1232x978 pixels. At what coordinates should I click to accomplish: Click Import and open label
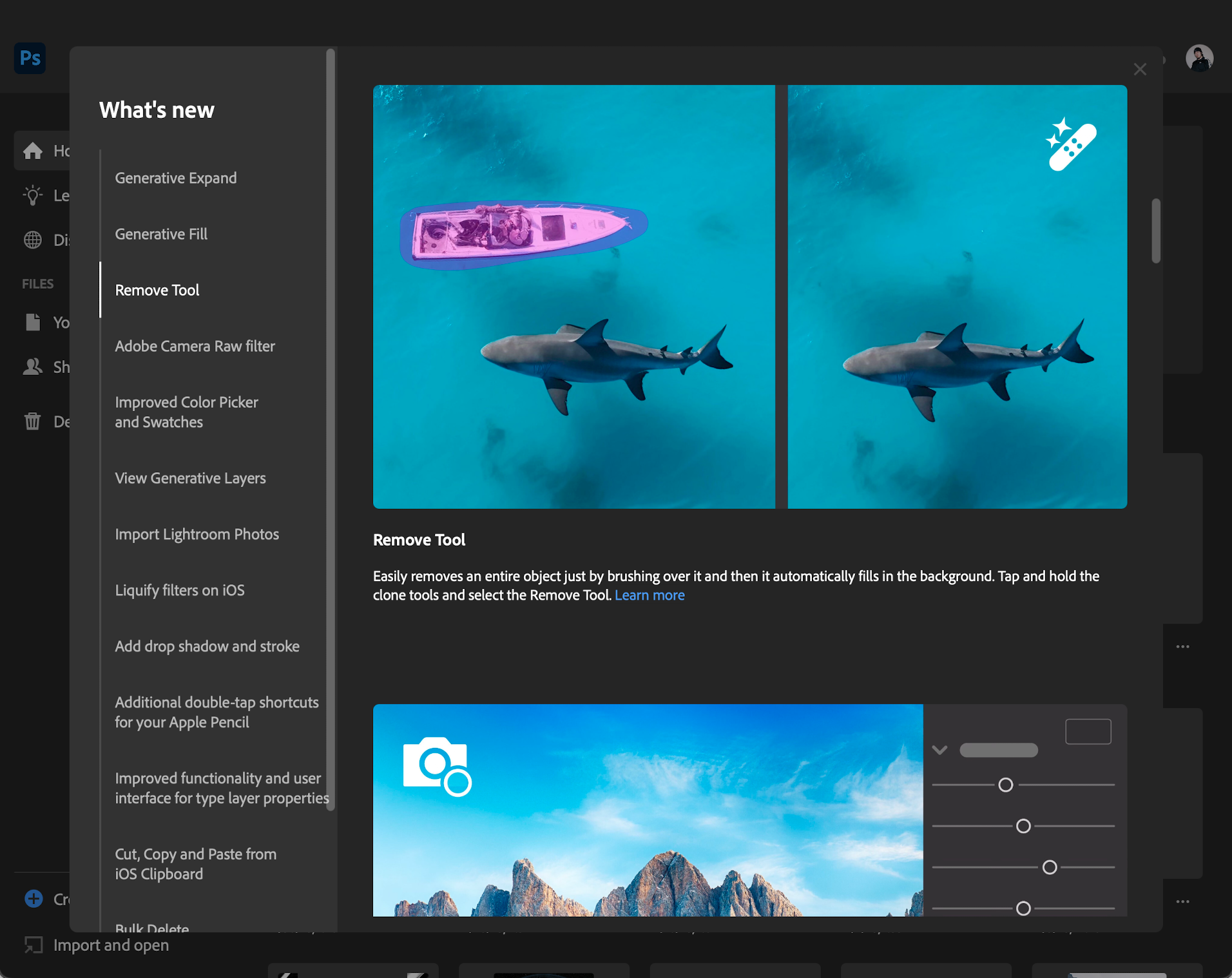pos(111,945)
